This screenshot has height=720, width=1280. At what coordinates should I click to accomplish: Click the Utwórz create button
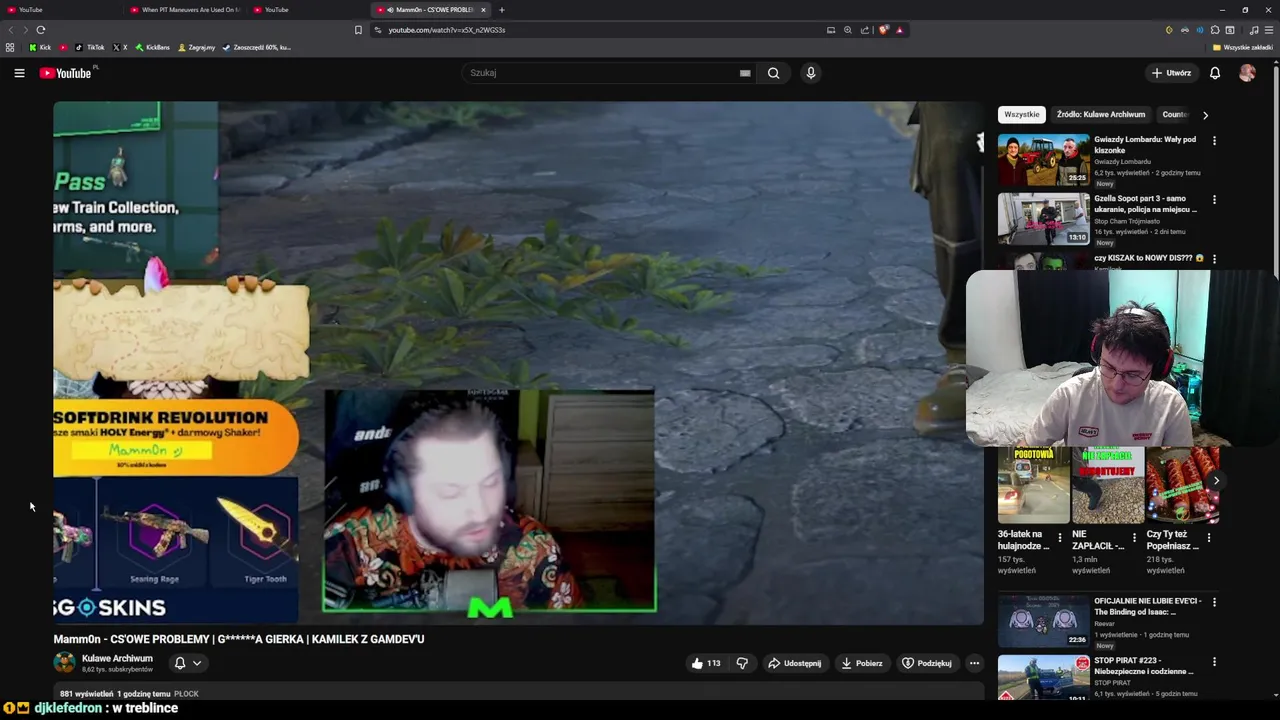pyautogui.click(x=1171, y=73)
